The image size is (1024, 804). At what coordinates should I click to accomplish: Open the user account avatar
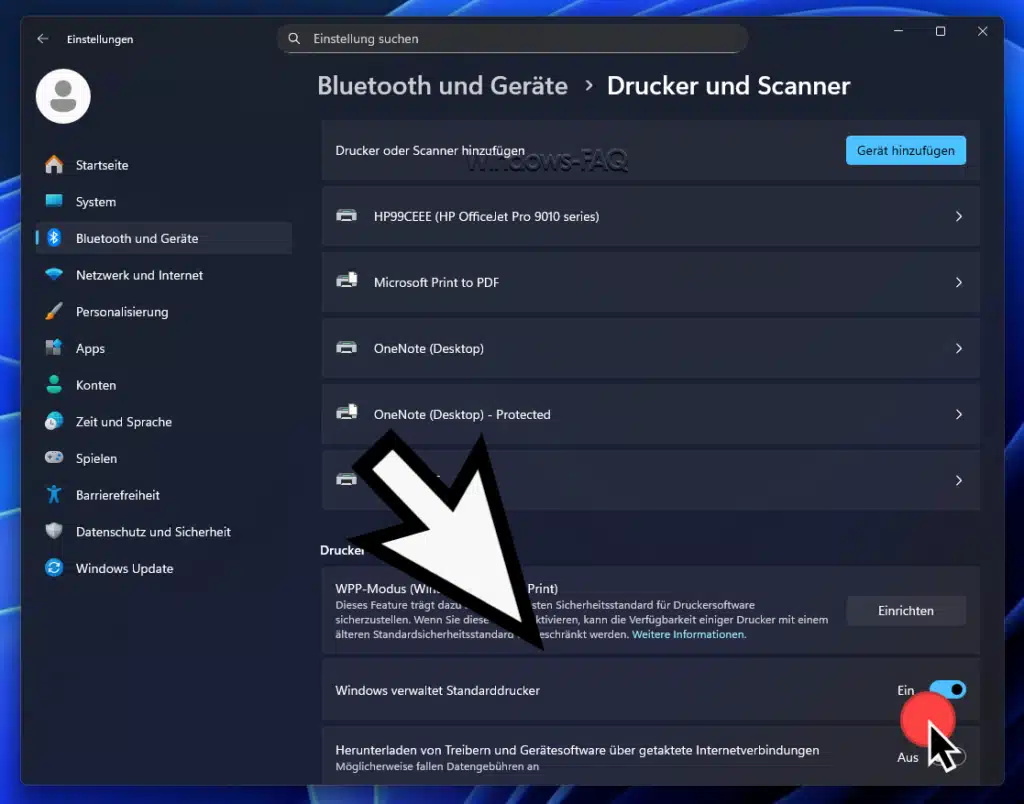coord(63,96)
